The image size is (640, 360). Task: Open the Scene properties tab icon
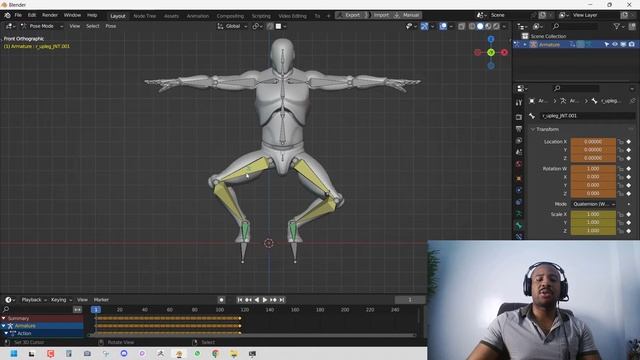(519, 152)
